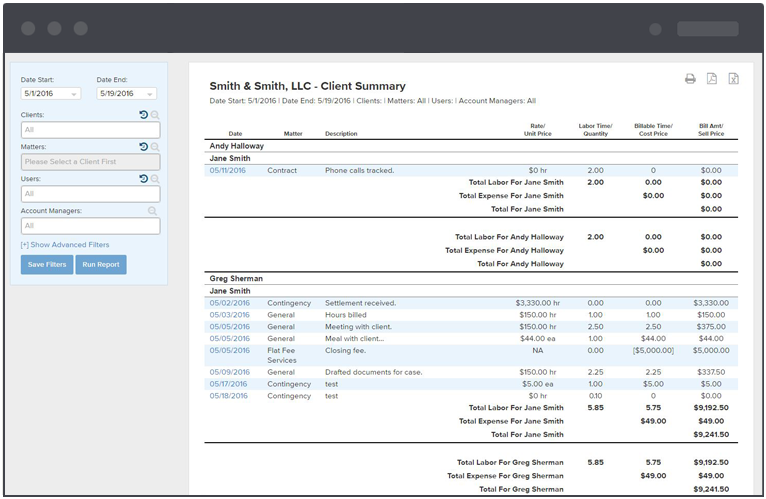This screenshot has width=766, height=499.
Task: Search clients with magnifier icon
Action: pyautogui.click(x=155, y=115)
